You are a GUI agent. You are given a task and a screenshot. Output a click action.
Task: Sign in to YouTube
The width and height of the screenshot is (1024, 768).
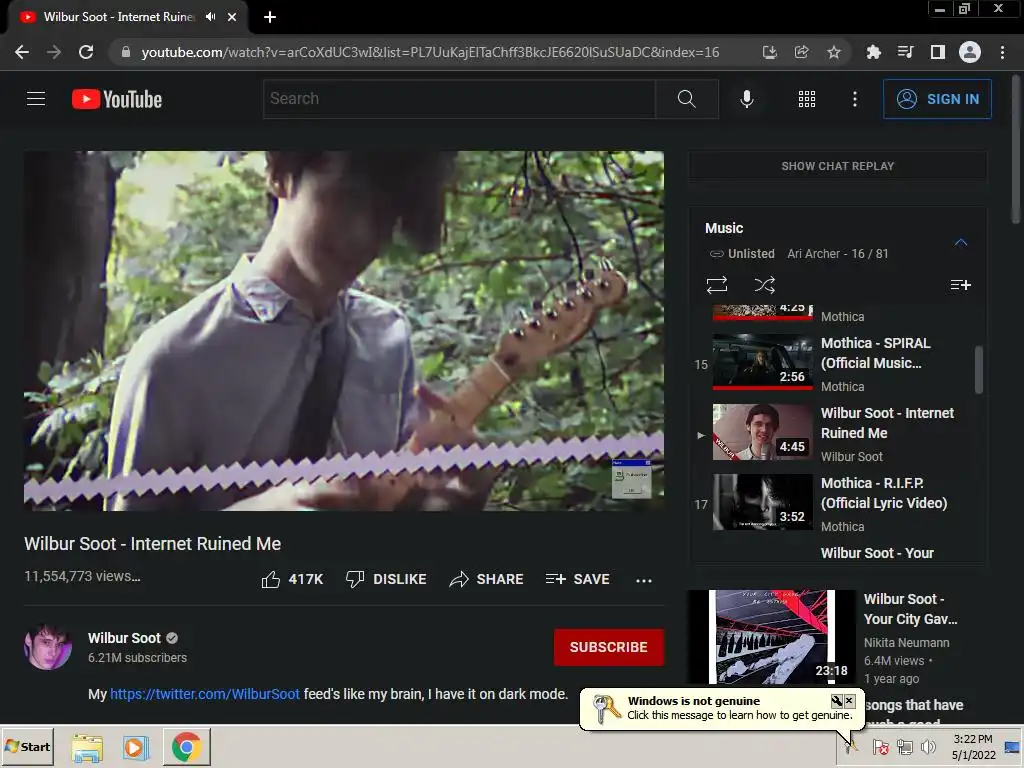[x=937, y=99]
